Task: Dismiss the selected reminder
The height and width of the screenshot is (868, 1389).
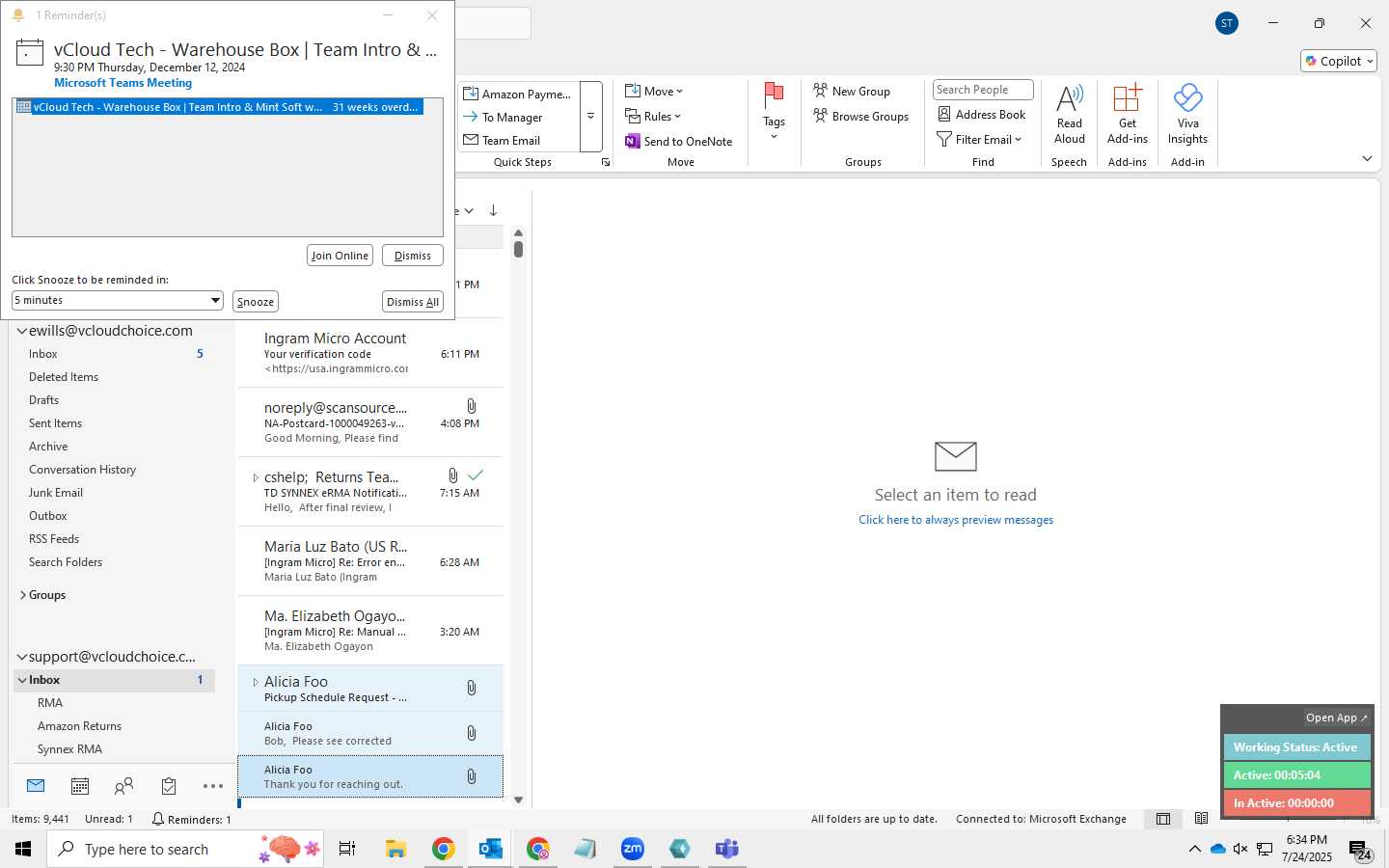Action: 413,256
